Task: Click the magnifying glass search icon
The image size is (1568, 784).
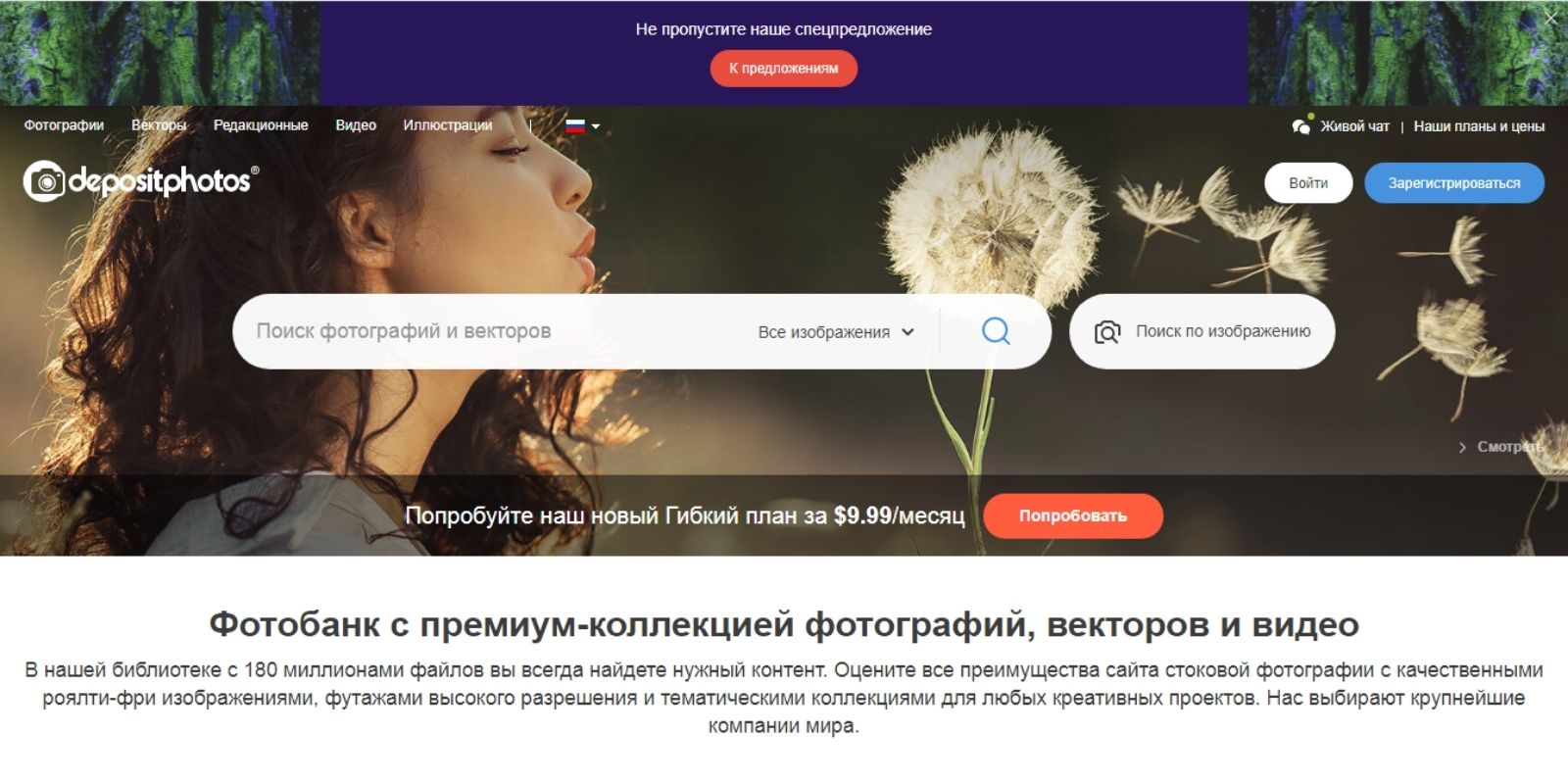Action: 996,331
